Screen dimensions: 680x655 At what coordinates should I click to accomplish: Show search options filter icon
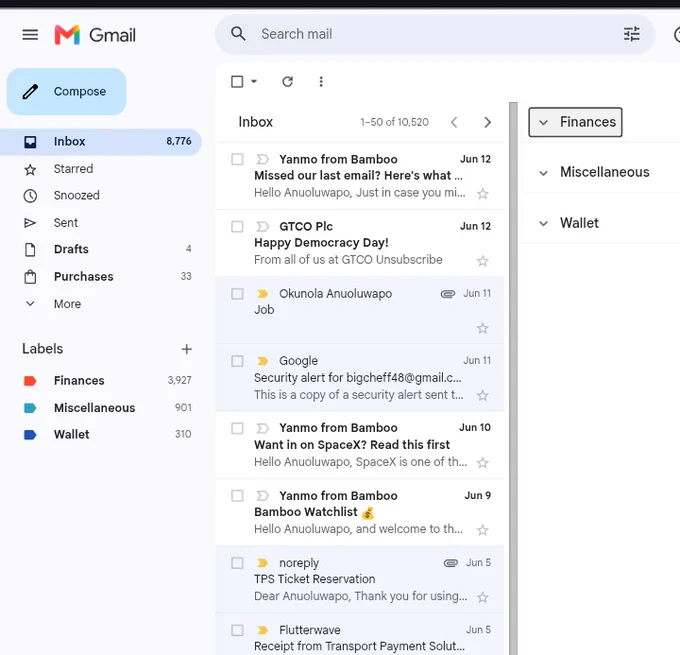pyautogui.click(x=631, y=34)
